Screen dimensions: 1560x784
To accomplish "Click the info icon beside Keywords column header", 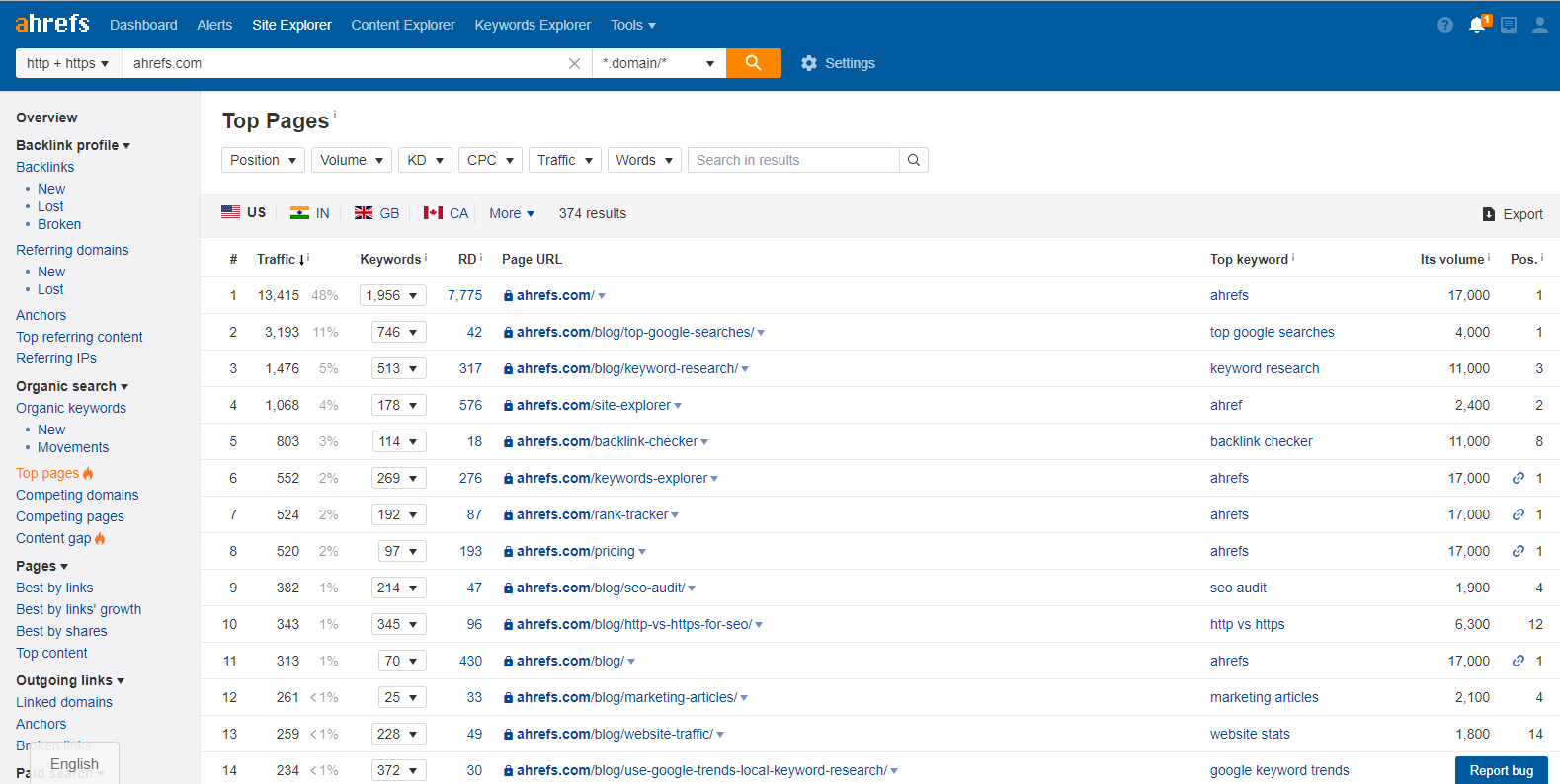I will click(x=426, y=257).
